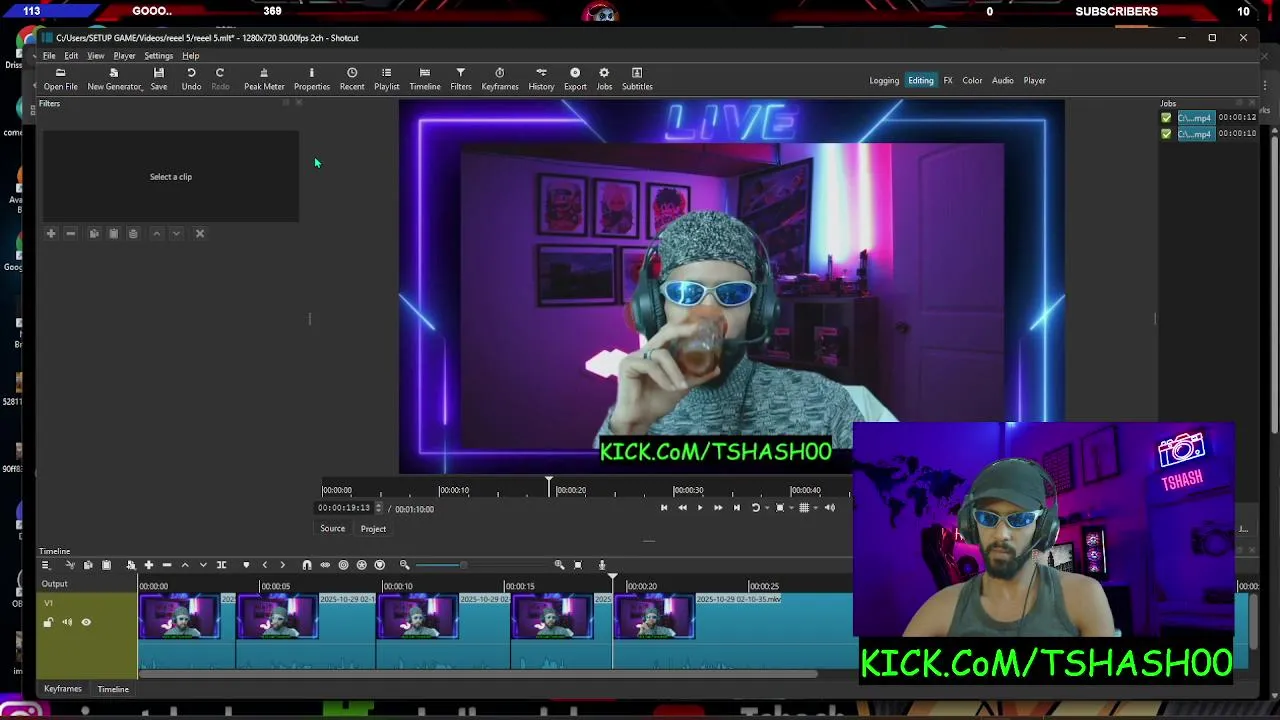Open the New Generator tool
The width and height of the screenshot is (1280, 720).
click(x=114, y=78)
